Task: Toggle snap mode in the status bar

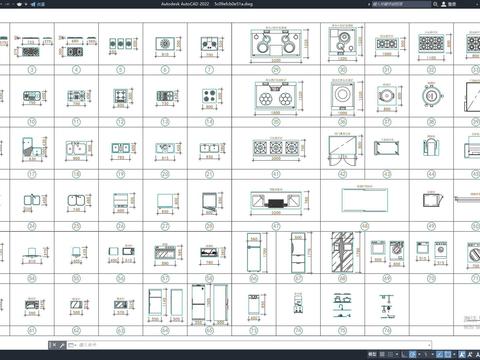Action: pyautogui.click(x=390, y=354)
